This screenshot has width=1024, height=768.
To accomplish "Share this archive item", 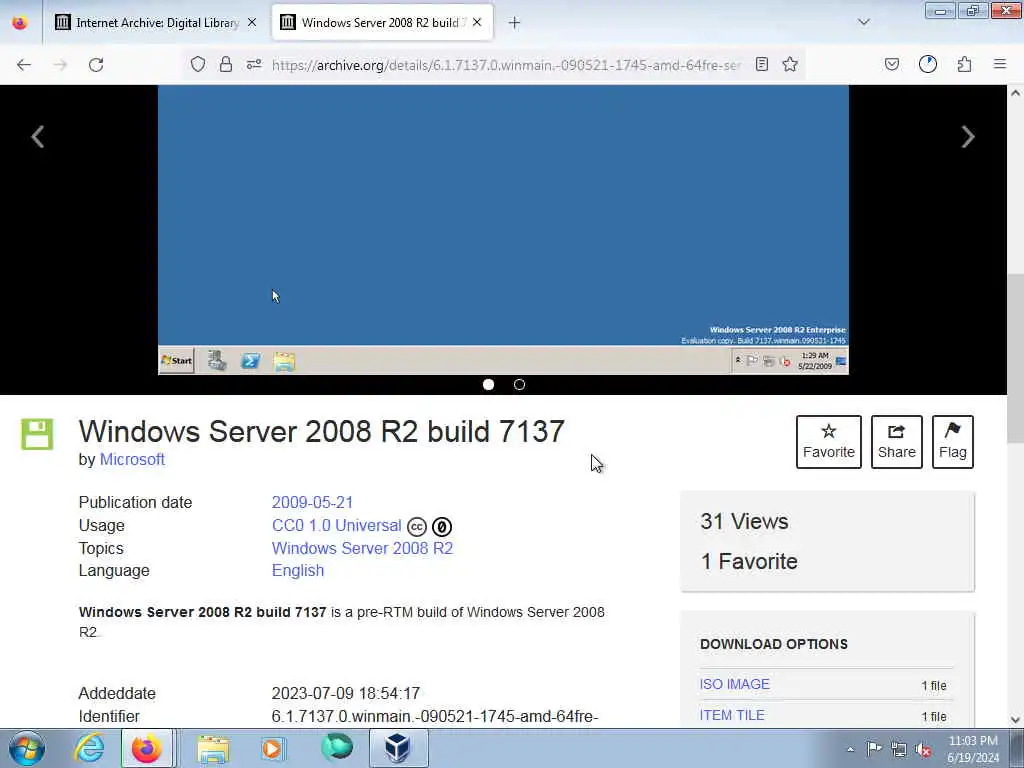I will (x=897, y=442).
